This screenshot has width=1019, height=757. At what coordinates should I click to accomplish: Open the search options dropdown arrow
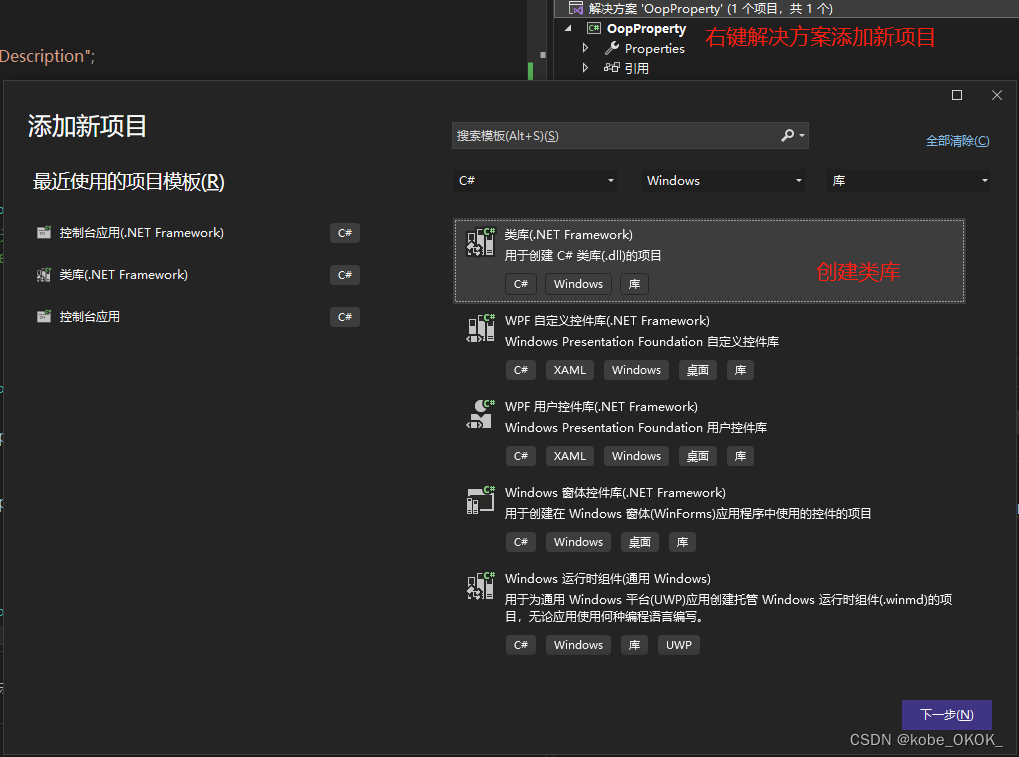point(802,136)
